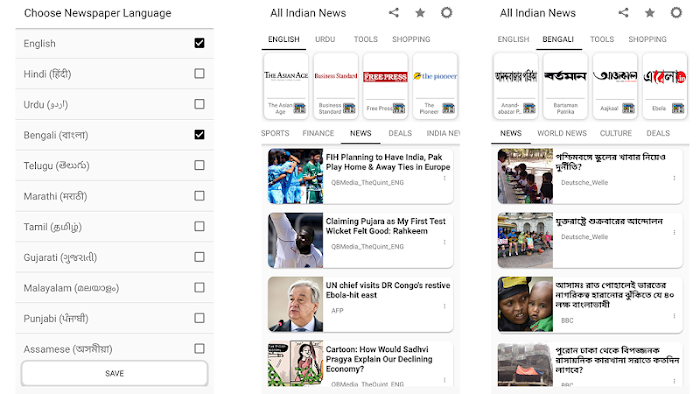Check the Gujarati language checkbox
Viewport: 700px width, 394px height.
(200, 257)
